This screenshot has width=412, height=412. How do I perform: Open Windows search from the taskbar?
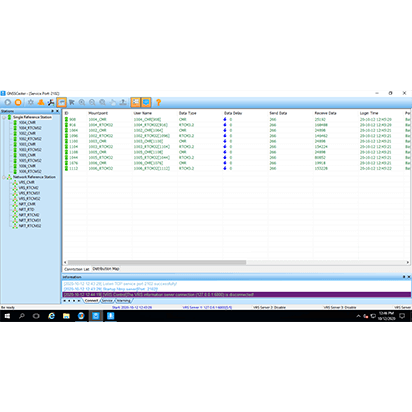[22, 316]
